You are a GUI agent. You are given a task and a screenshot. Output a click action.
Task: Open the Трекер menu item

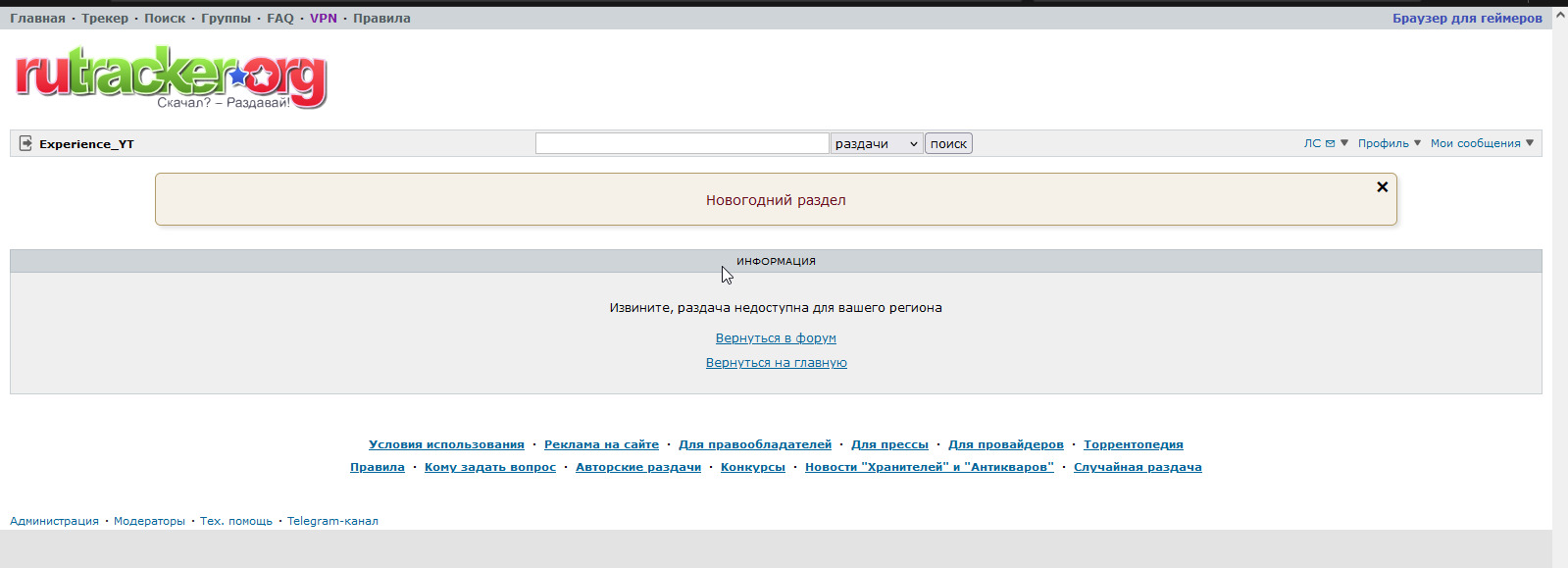(x=105, y=18)
